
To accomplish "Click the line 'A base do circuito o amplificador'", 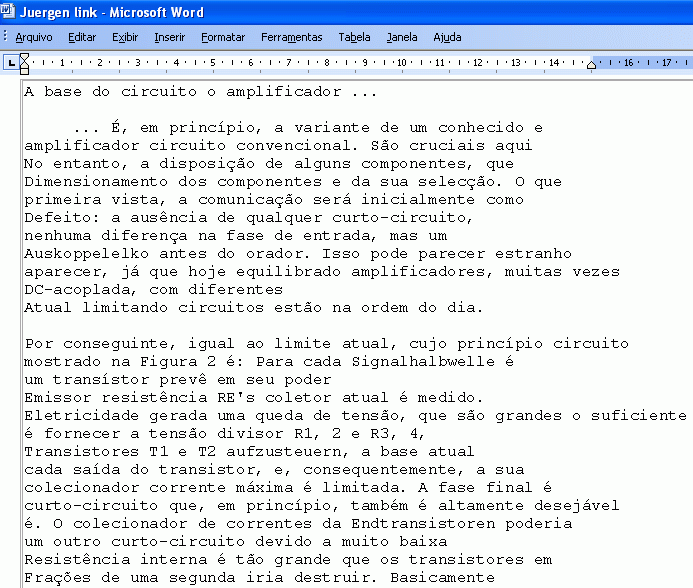I will [x=200, y=92].
